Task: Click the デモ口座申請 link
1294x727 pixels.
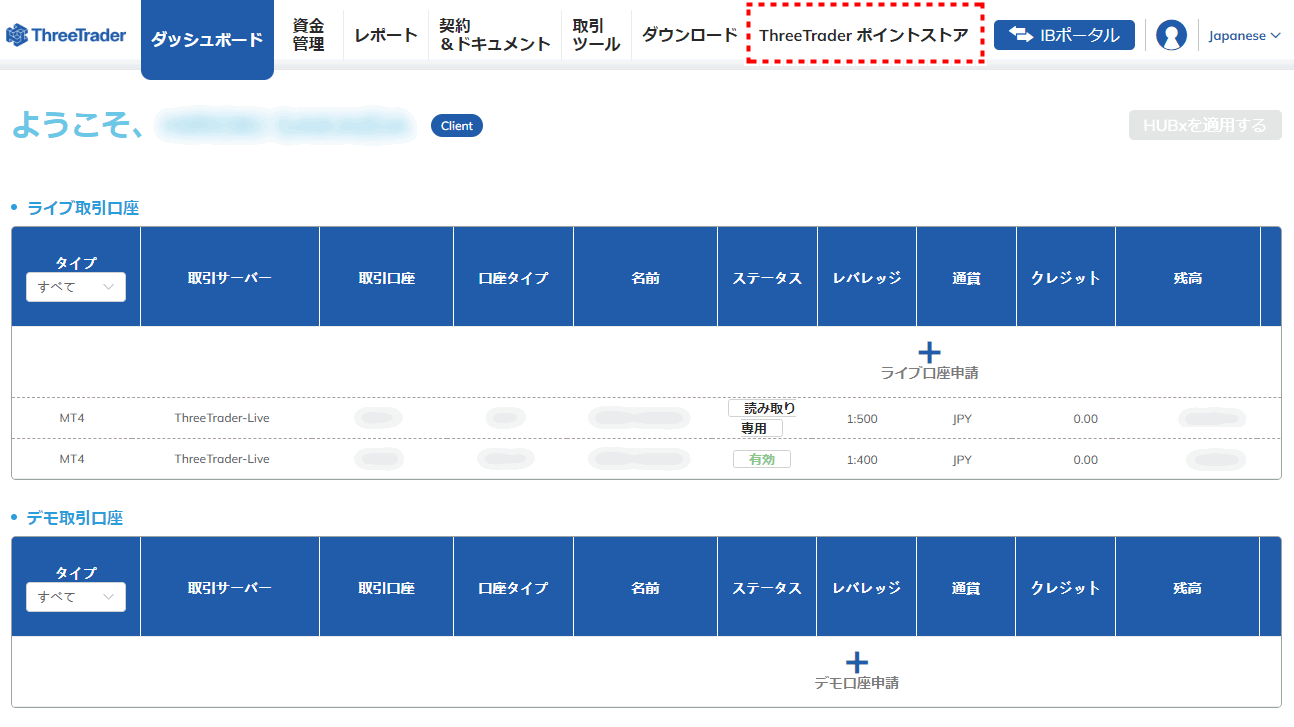Action: pos(857,683)
